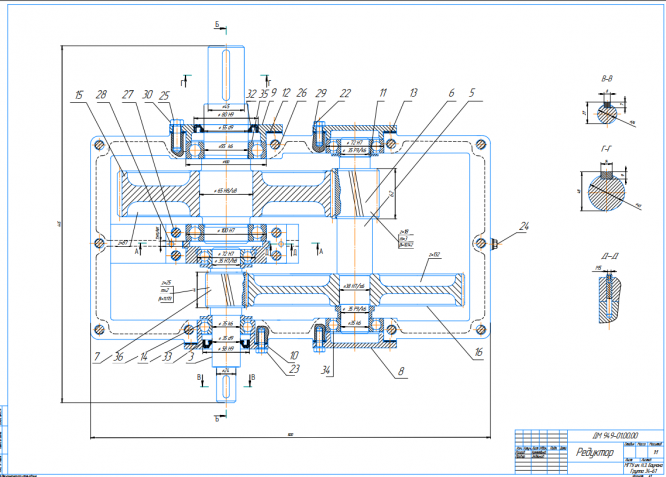
Task: Click part callout number 8
Action: (x=401, y=371)
